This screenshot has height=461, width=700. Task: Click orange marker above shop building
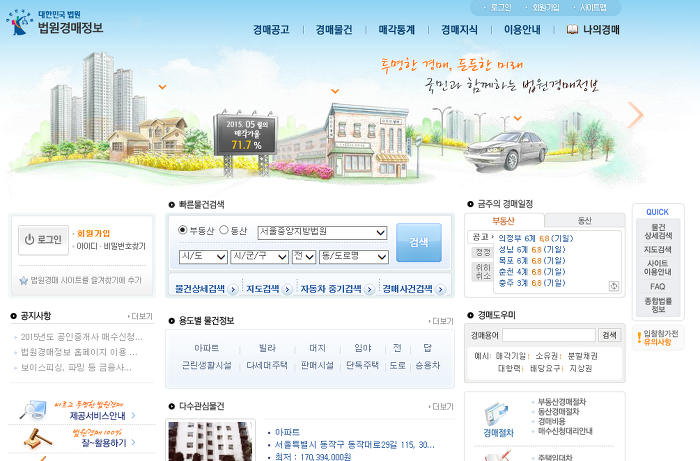tap(335, 91)
